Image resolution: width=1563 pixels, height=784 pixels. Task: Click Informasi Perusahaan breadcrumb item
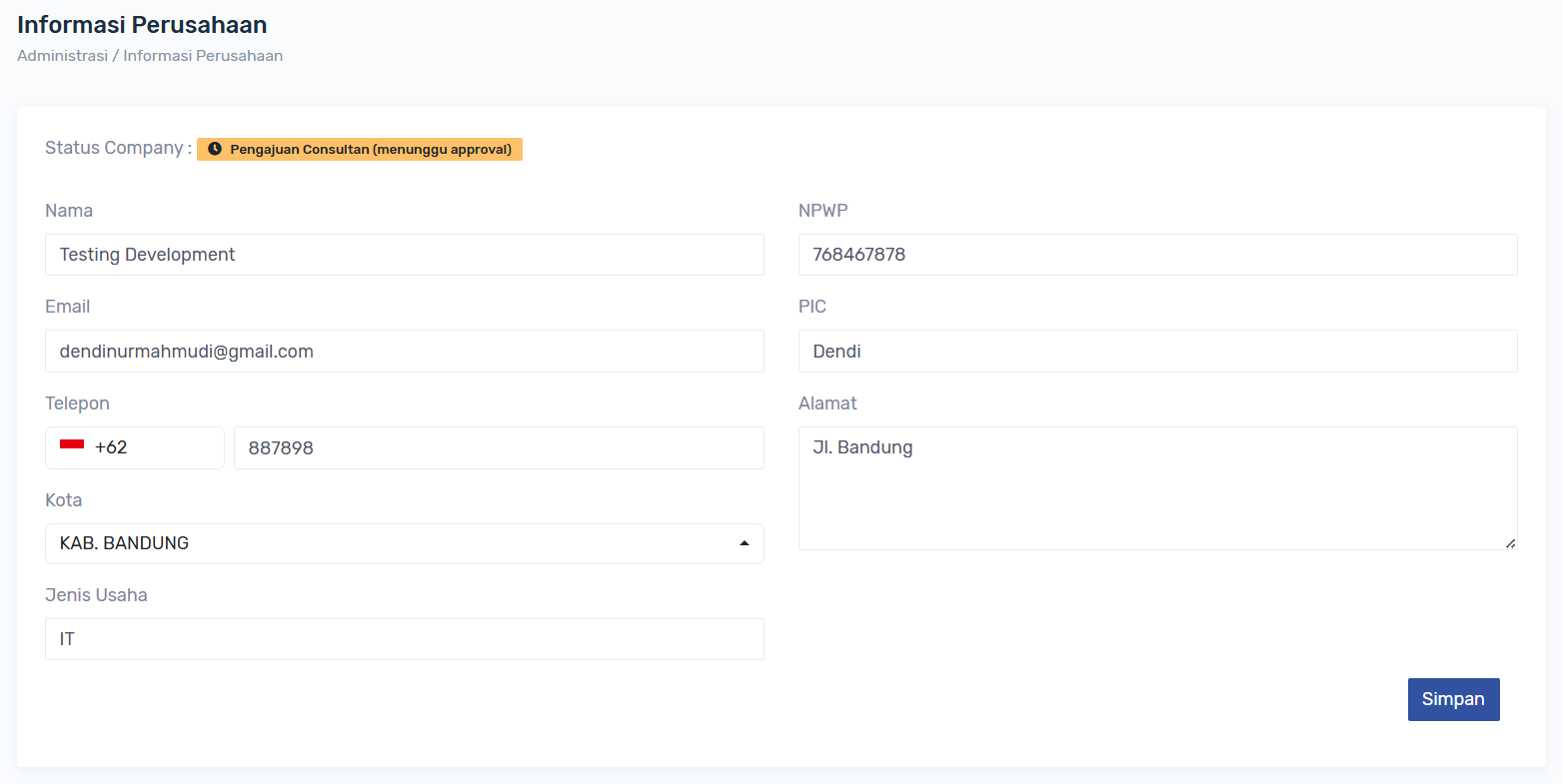(x=203, y=56)
